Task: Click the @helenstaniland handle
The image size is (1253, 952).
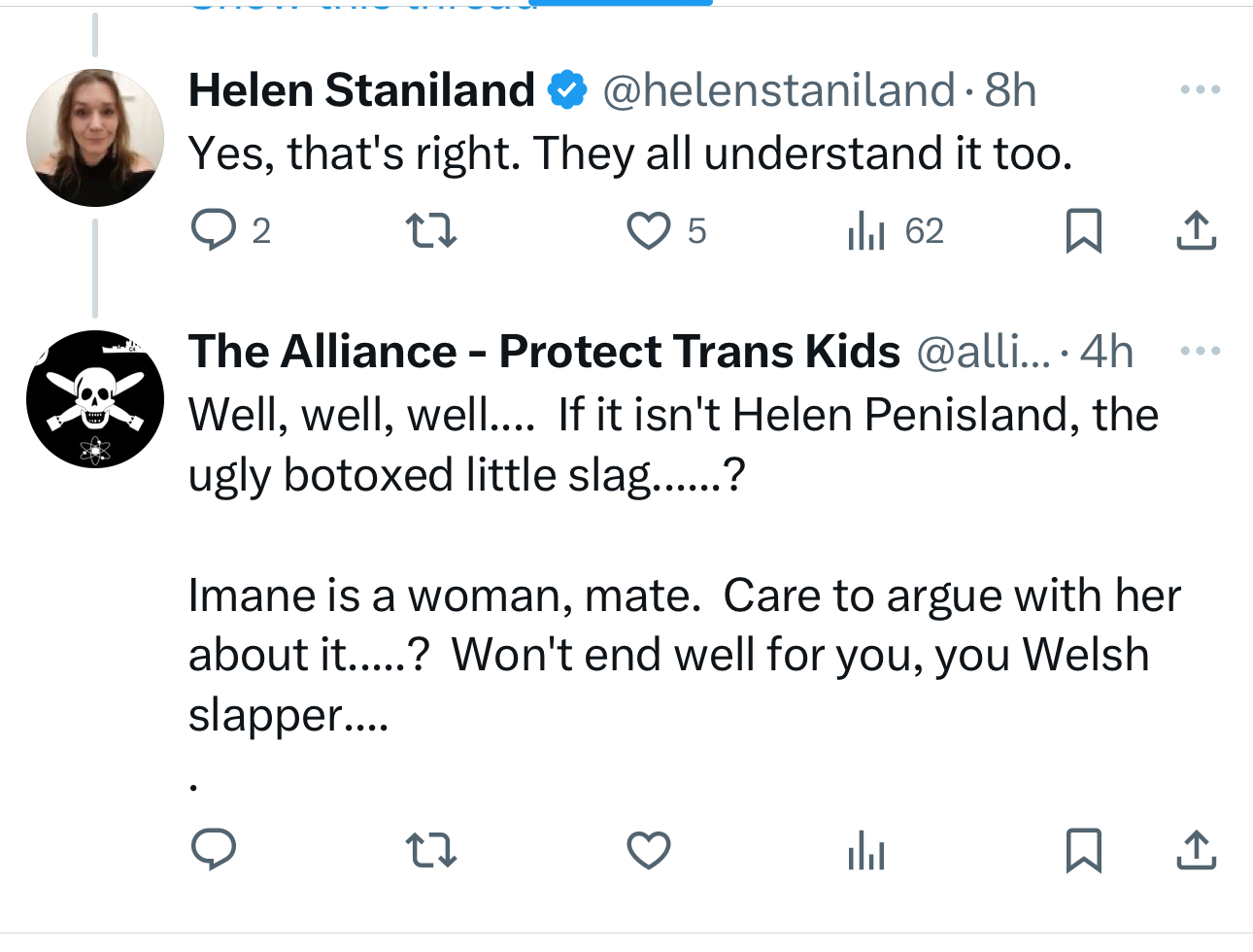Action: pyautogui.click(x=779, y=90)
